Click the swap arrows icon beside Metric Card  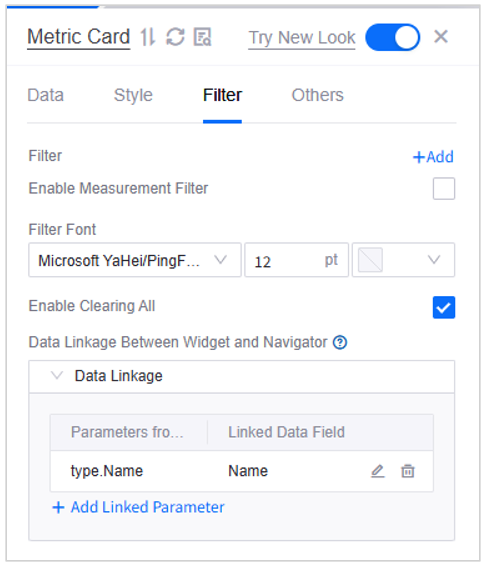click(148, 37)
